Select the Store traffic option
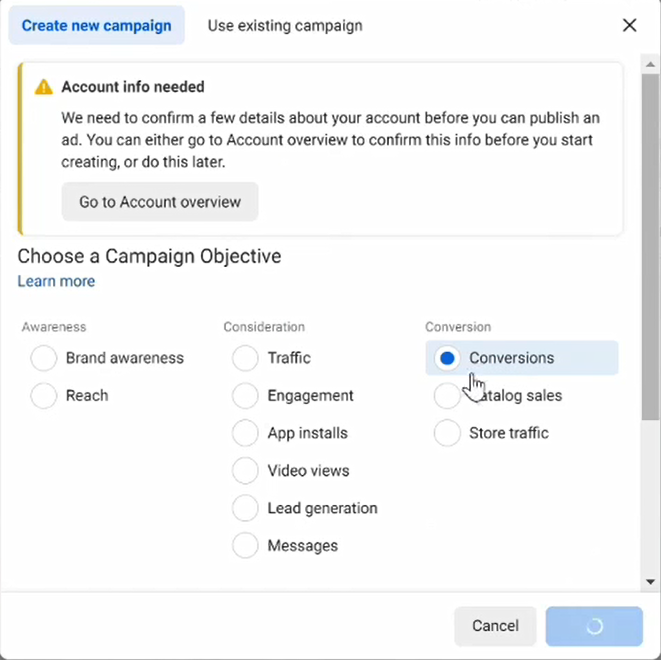661x660 pixels. tap(447, 433)
